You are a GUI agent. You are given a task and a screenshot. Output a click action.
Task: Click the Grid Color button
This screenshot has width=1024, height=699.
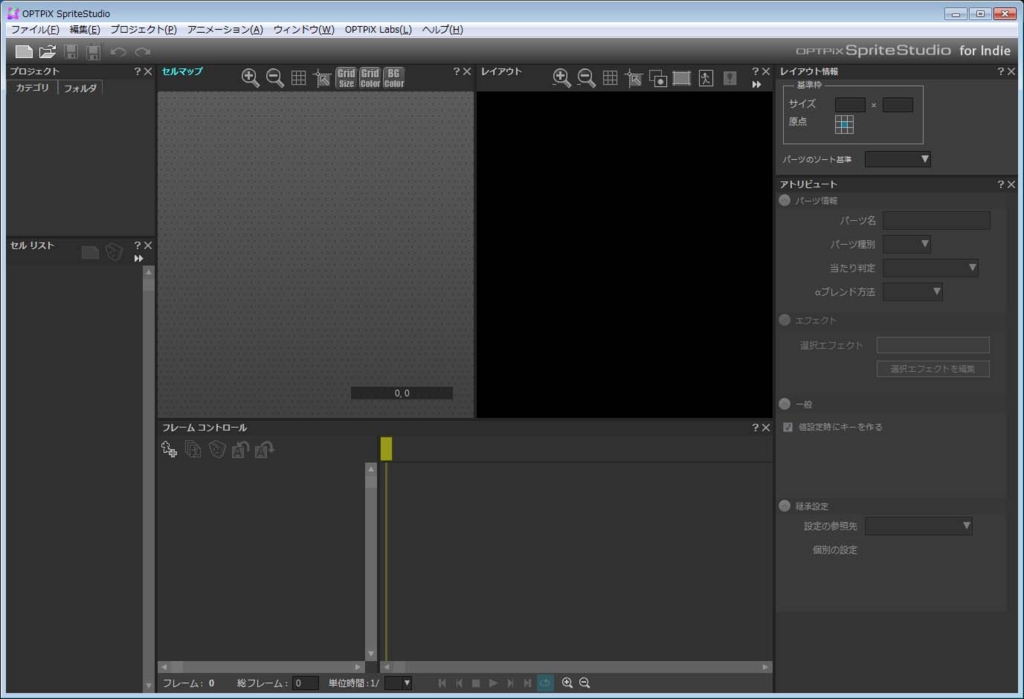point(370,78)
